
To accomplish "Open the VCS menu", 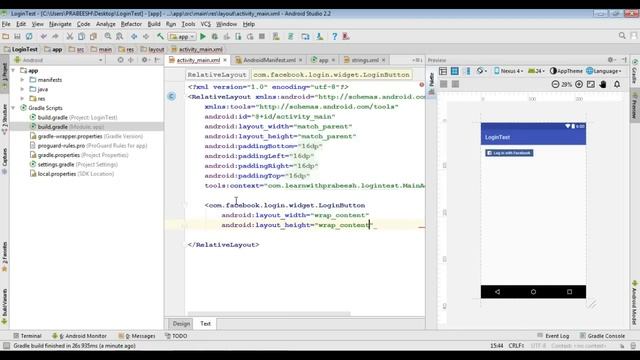I will pos(206,24).
